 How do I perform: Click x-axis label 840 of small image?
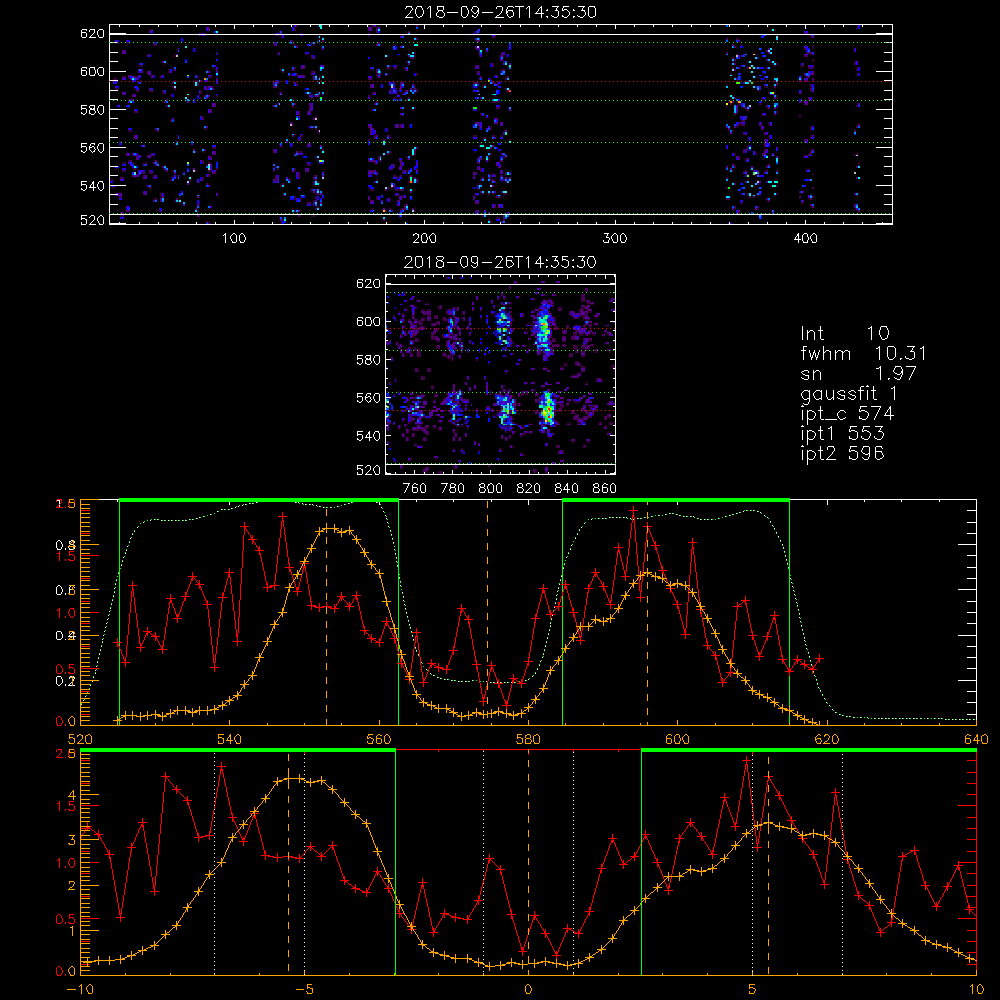[x=566, y=489]
